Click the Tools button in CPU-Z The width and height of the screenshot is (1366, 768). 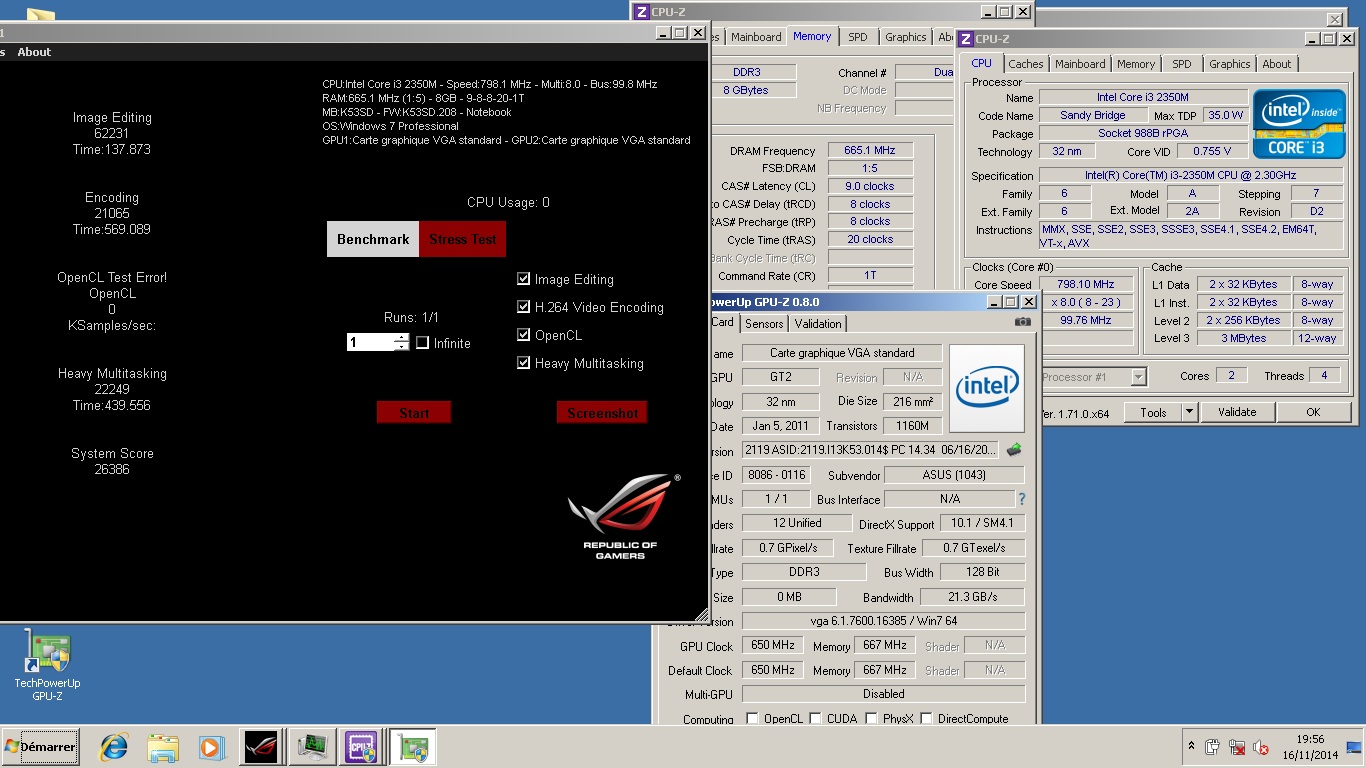click(x=1153, y=412)
